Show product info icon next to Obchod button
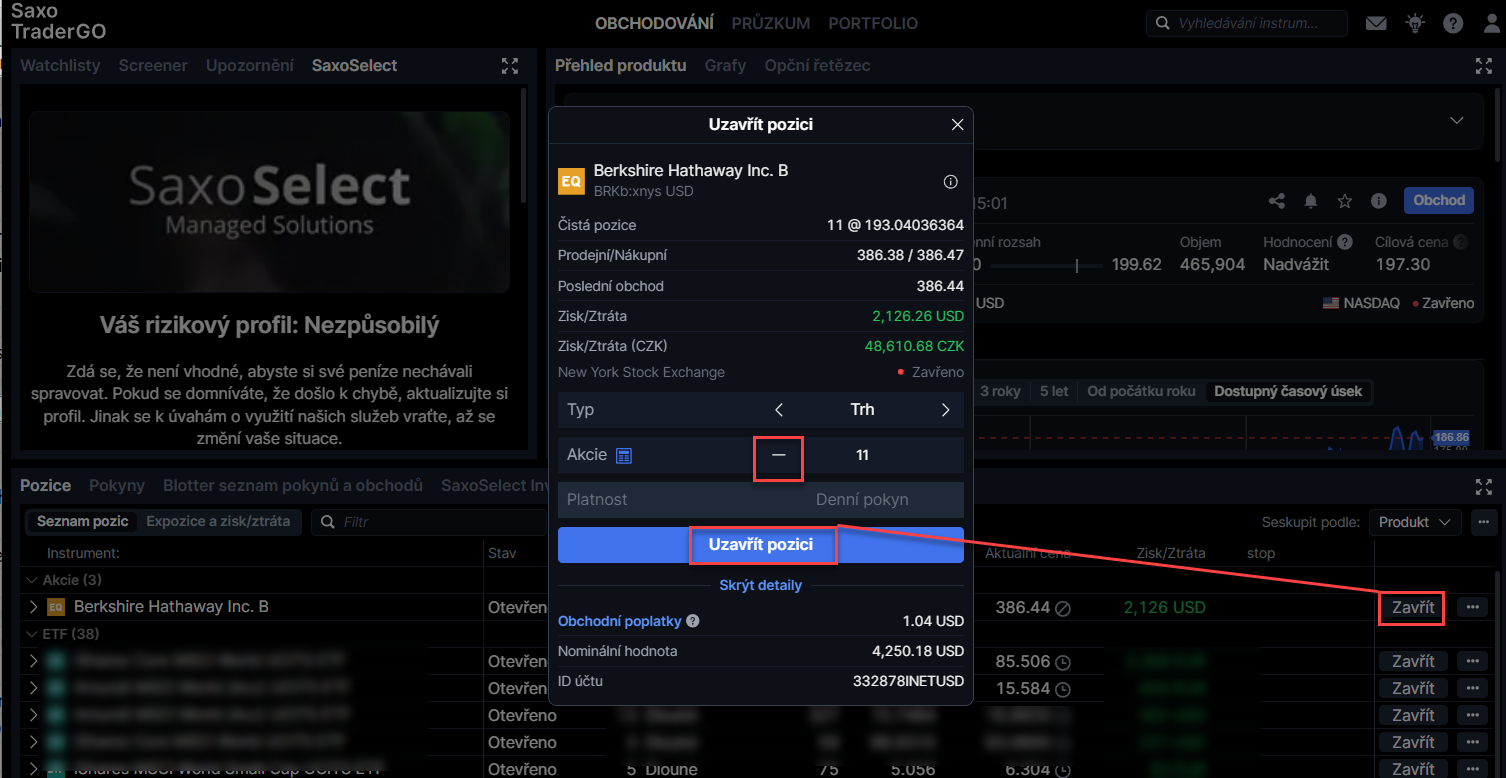Image resolution: width=1506 pixels, height=778 pixels. (x=1379, y=201)
